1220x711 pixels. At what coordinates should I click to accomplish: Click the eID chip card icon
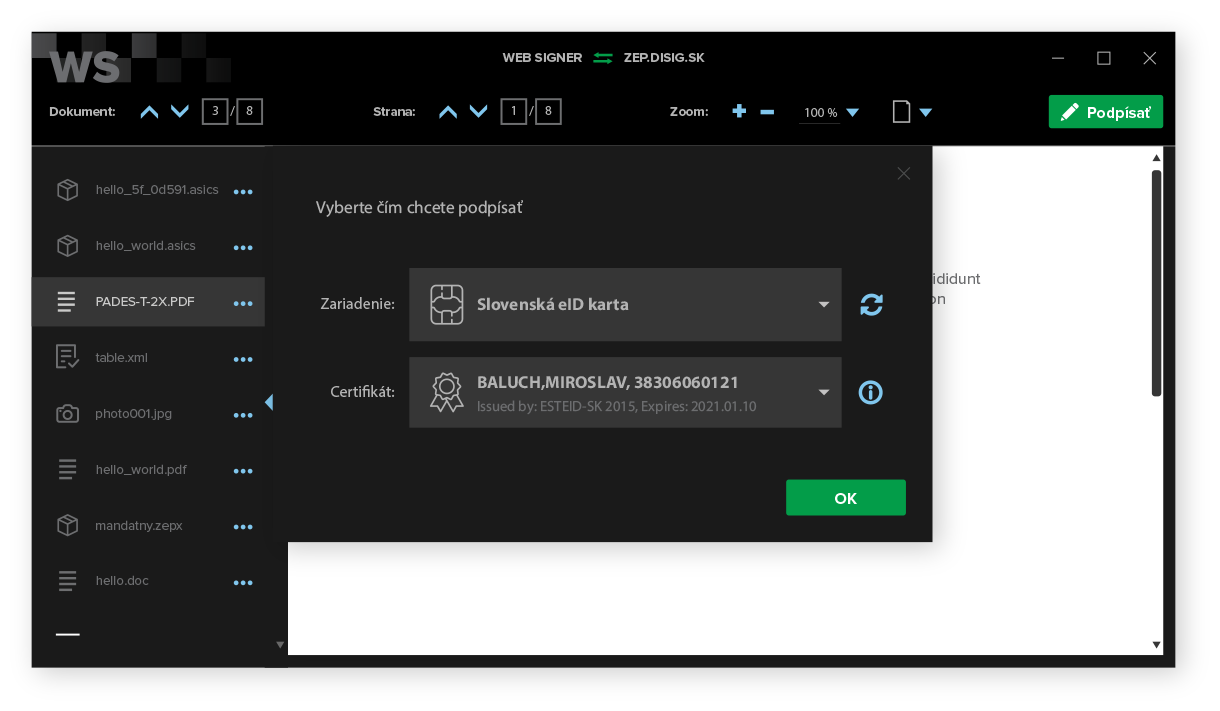pos(446,305)
